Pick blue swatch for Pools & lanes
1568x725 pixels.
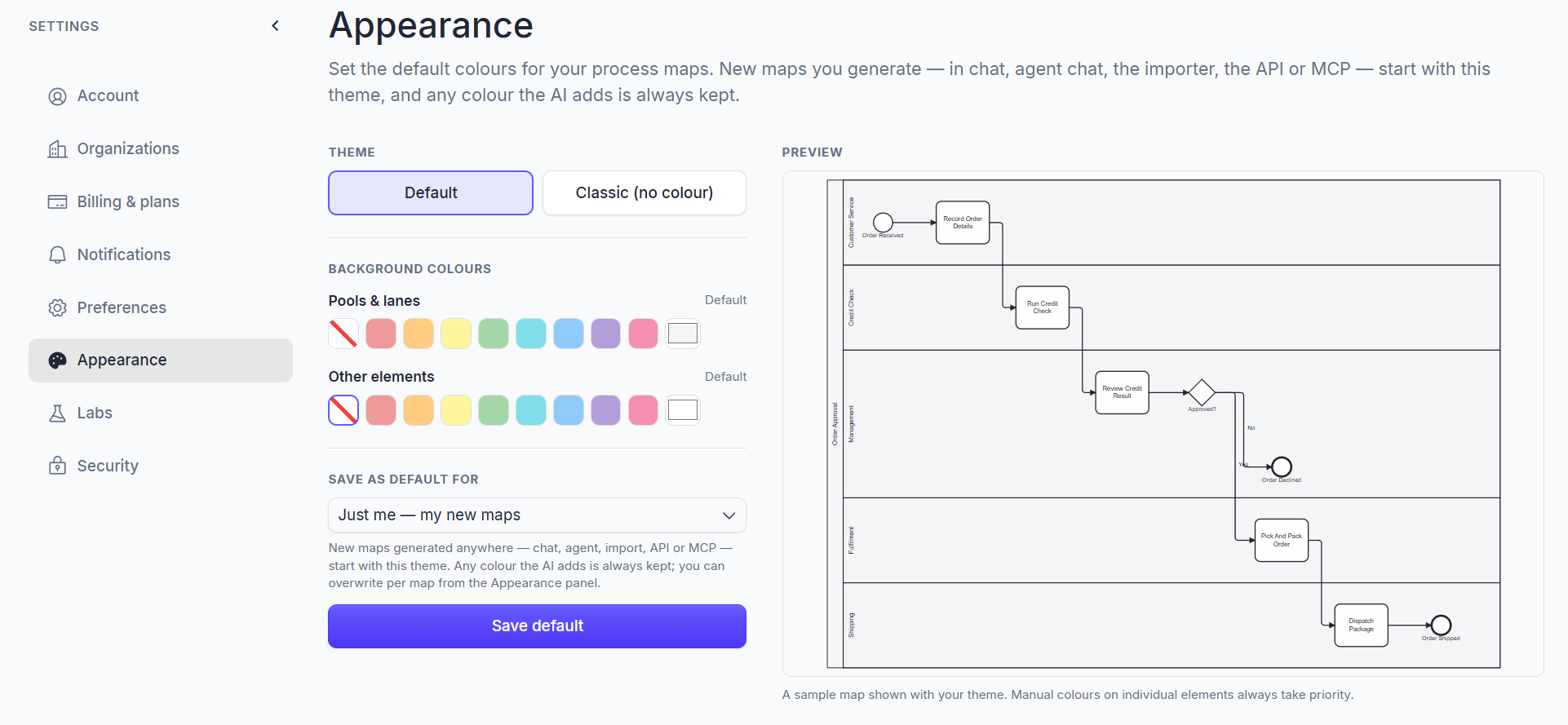pyautogui.click(x=569, y=334)
